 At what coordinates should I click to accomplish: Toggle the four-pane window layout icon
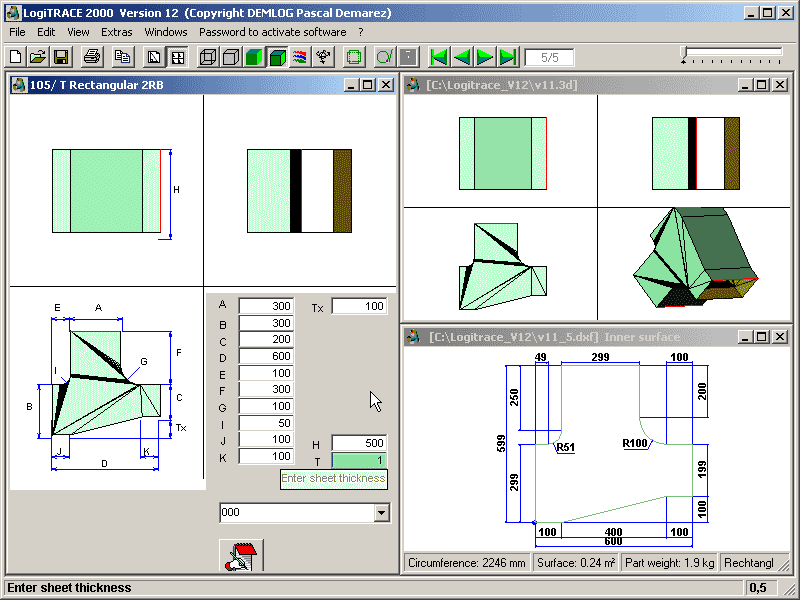[177, 57]
